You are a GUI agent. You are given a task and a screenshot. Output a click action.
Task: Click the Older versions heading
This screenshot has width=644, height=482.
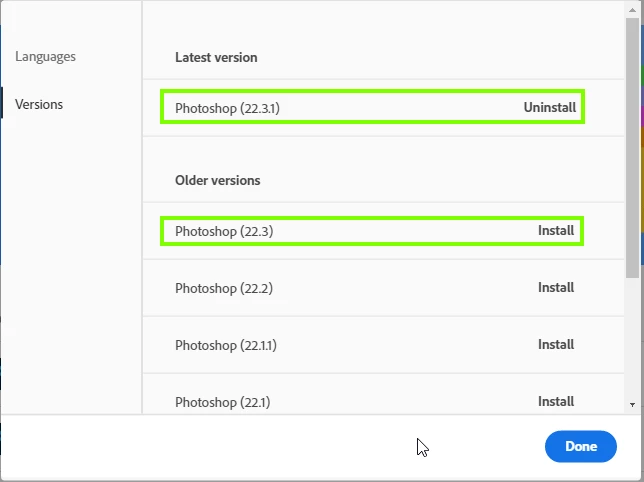pyautogui.click(x=217, y=181)
